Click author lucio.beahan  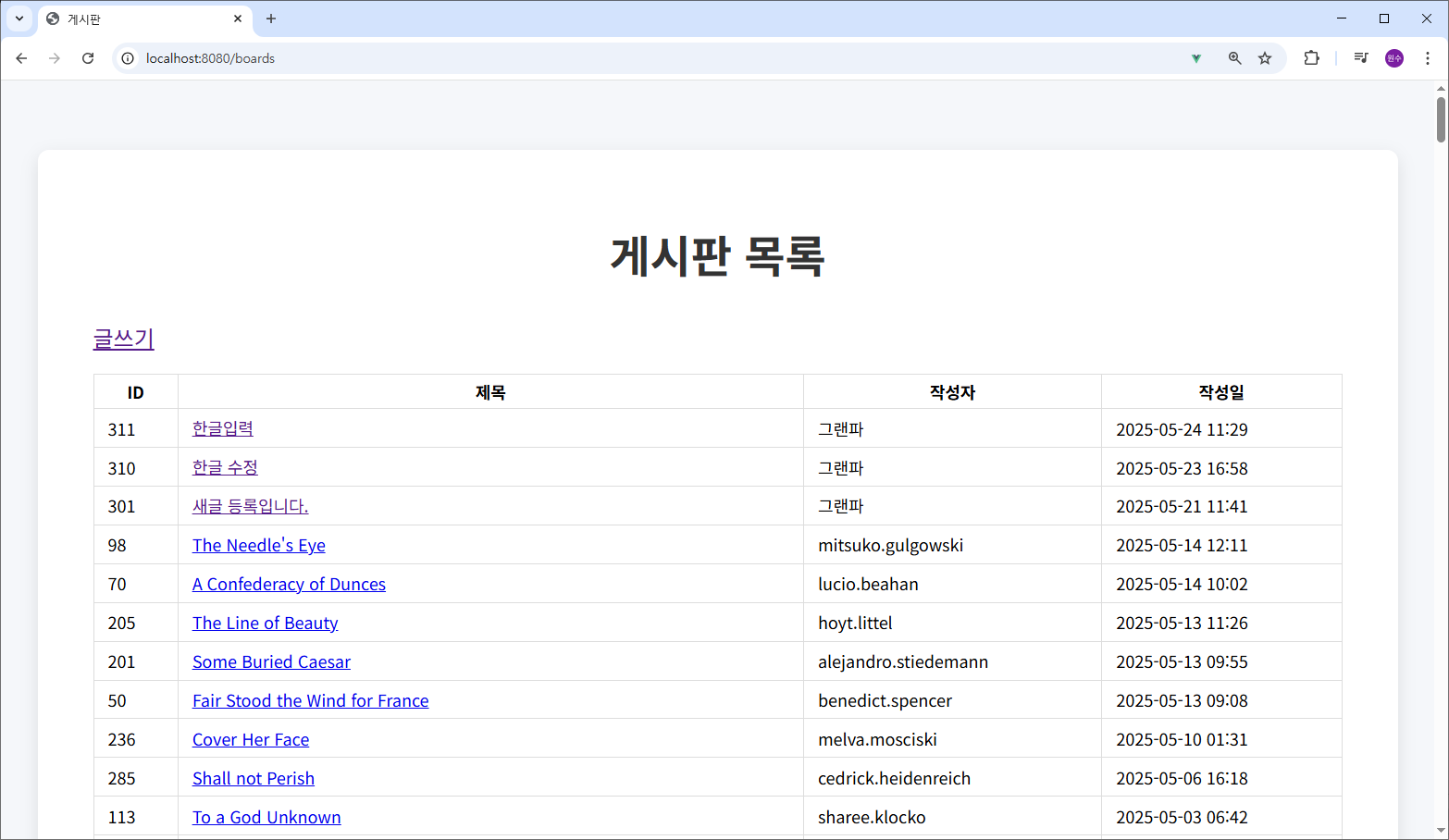coord(868,584)
